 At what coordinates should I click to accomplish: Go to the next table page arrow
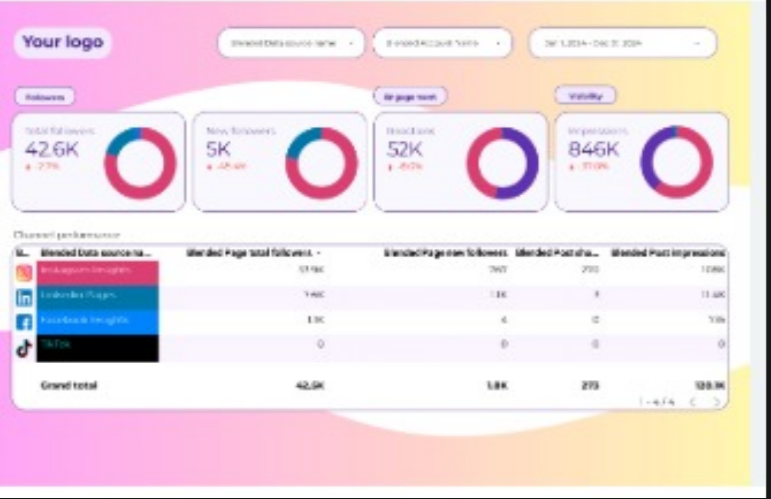[716, 402]
